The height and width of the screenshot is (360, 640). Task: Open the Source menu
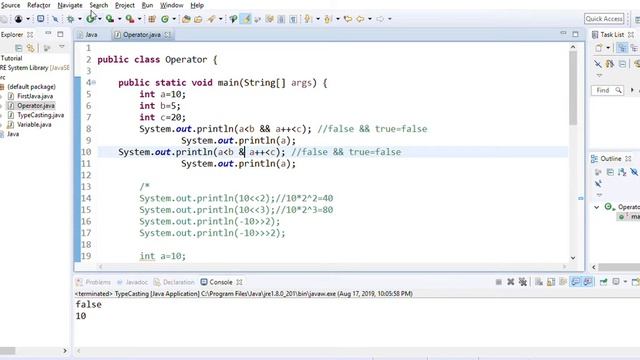(x=10, y=5)
